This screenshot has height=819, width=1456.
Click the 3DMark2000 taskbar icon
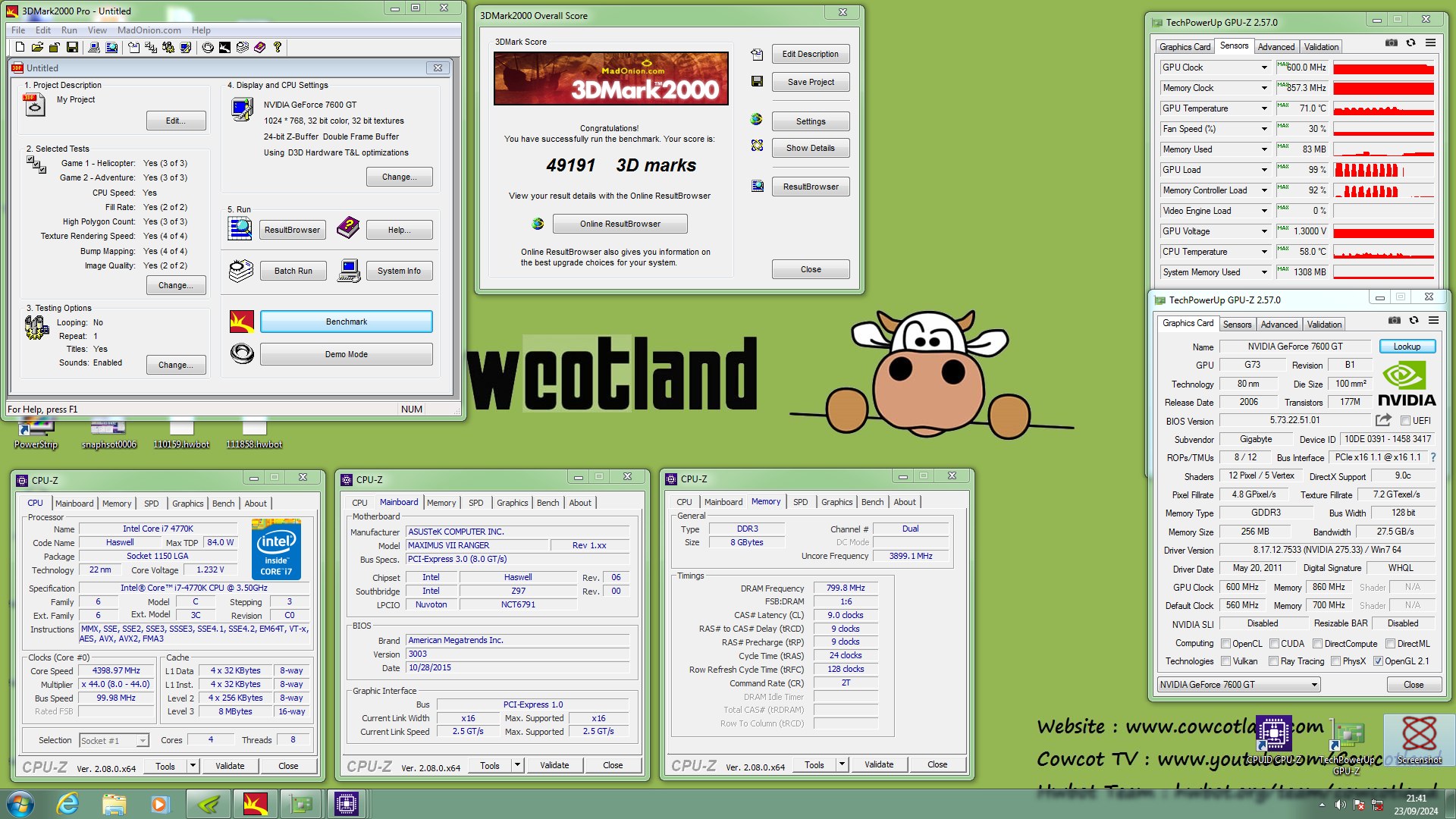coord(256,804)
